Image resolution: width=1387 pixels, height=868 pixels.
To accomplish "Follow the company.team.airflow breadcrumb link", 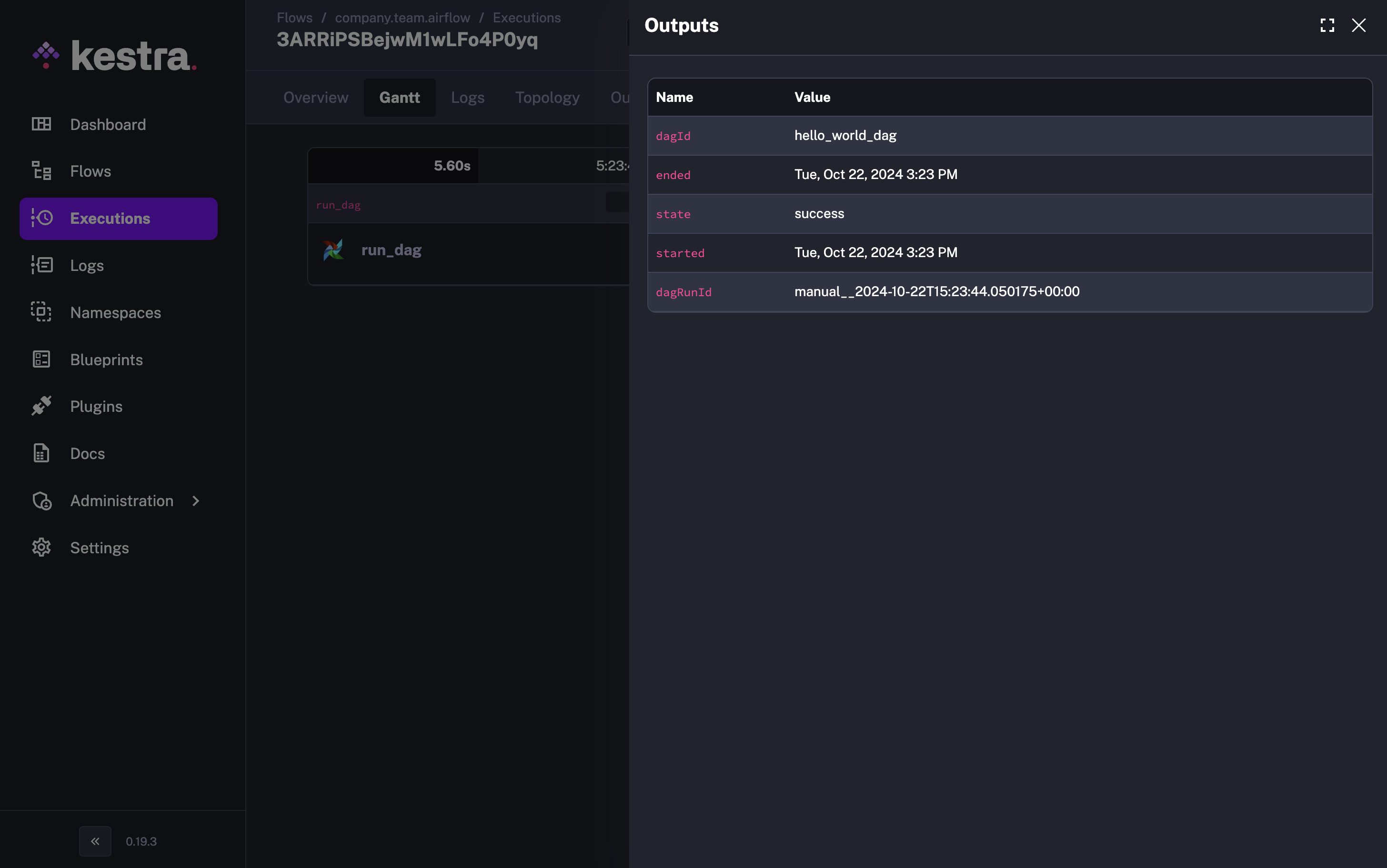I will pos(402,18).
